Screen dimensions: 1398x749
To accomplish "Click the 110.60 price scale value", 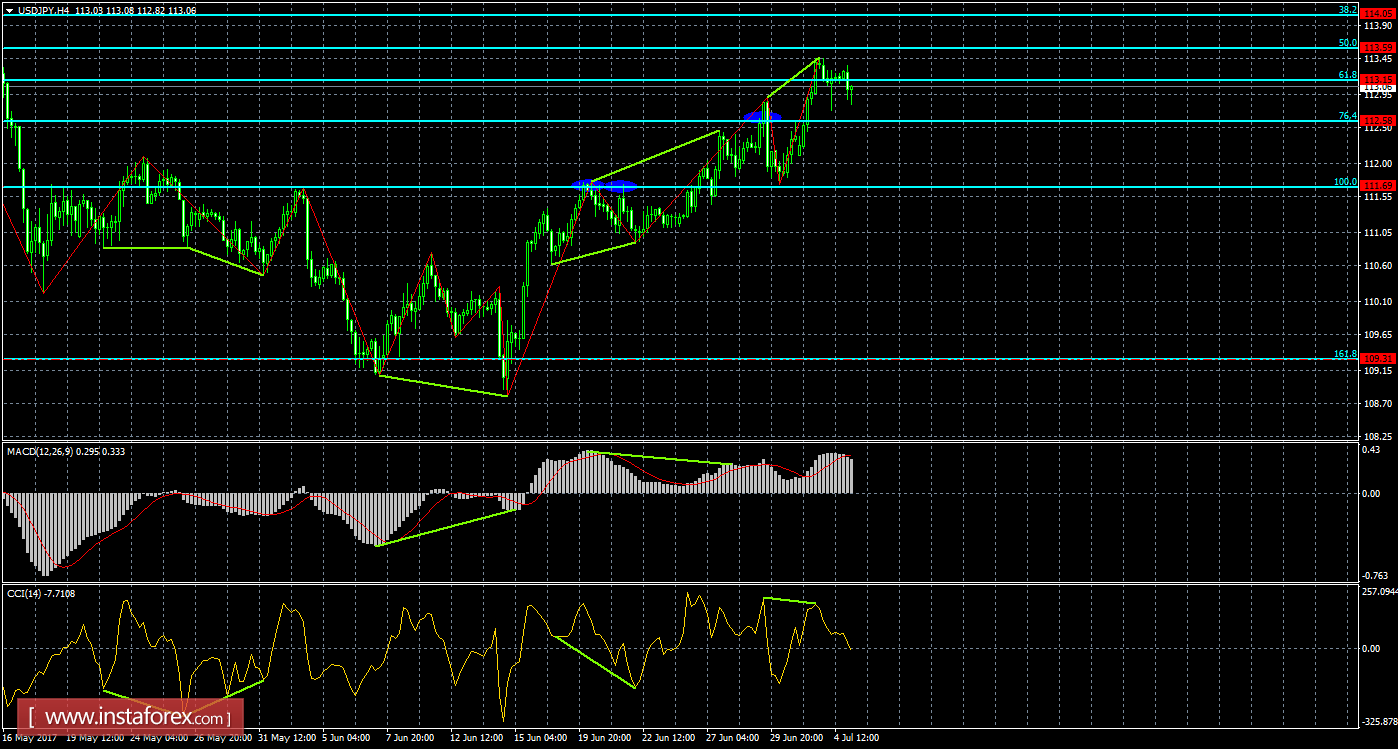I will click(1378, 266).
